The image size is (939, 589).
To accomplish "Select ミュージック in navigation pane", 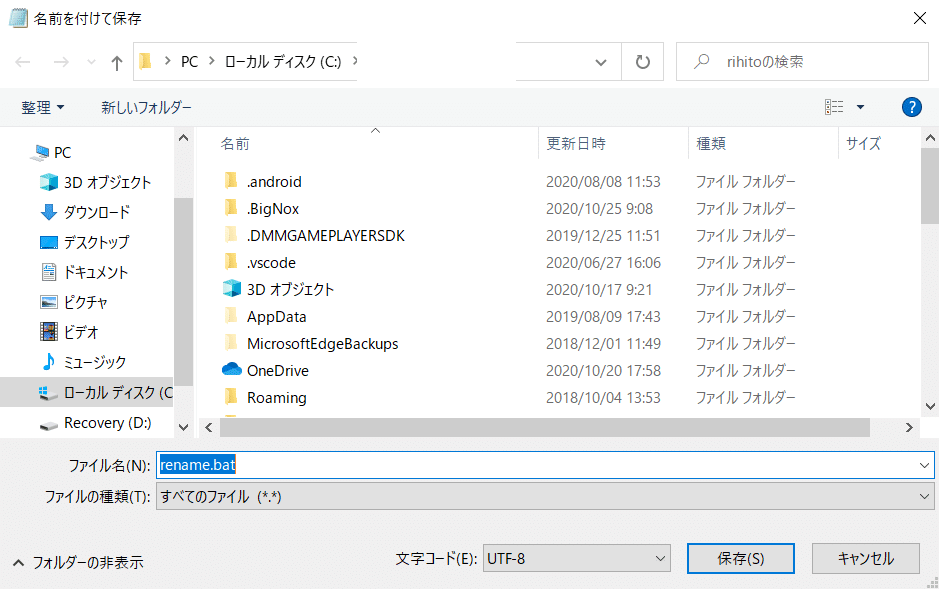I will click(x=83, y=362).
